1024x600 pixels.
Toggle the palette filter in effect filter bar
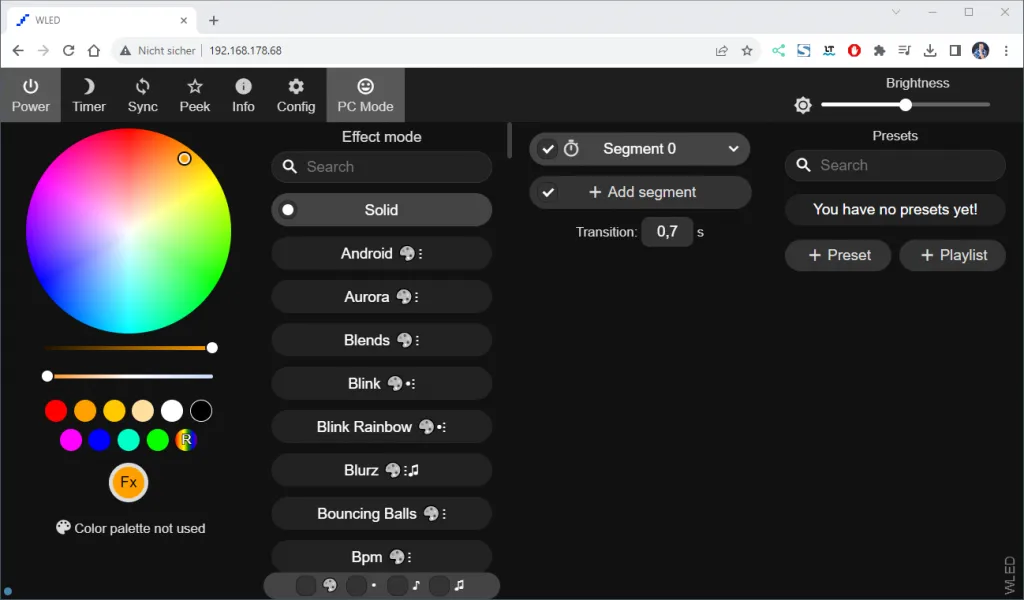(x=307, y=585)
